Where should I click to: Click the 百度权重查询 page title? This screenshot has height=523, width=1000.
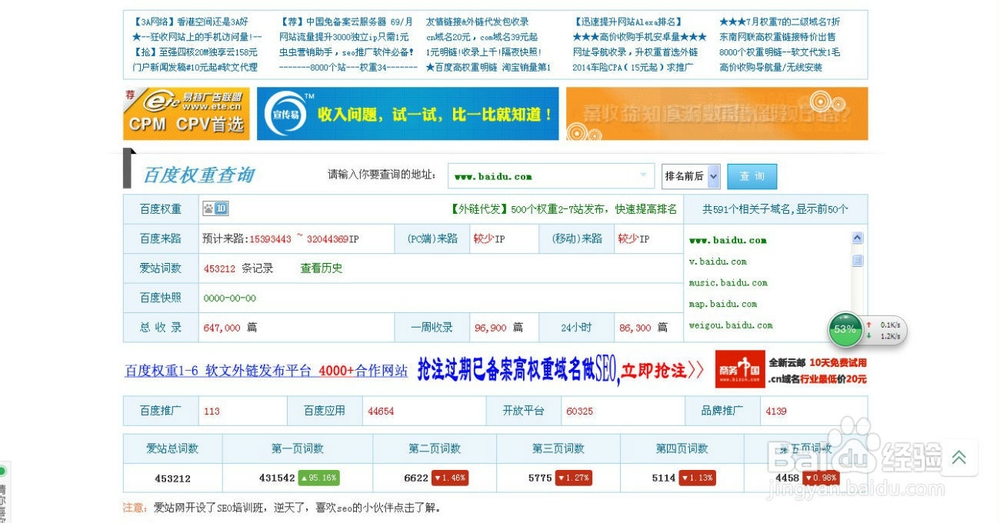pos(198,175)
